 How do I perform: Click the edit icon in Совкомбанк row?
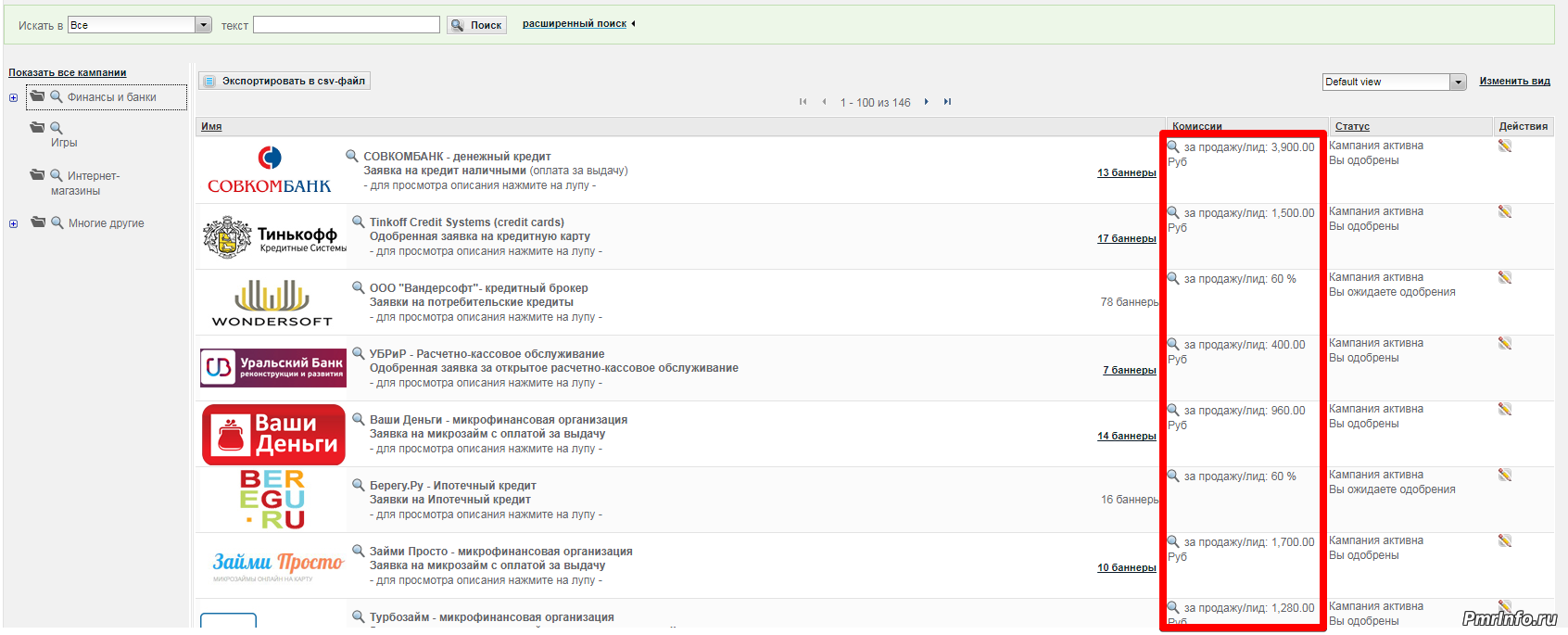(x=1505, y=146)
